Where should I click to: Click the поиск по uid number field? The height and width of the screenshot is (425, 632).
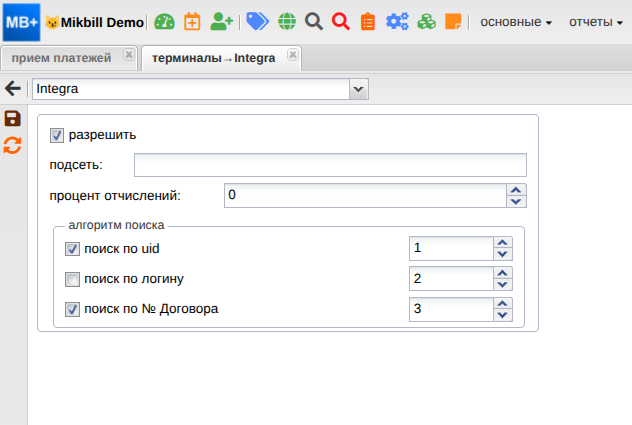(451, 248)
